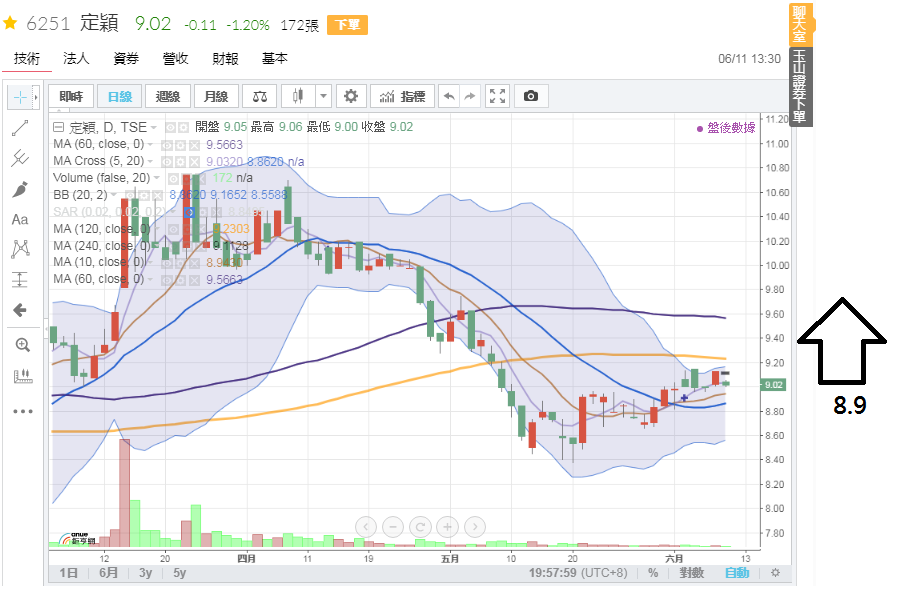The image size is (900, 600).
Task: Open chart settings gear in top toolbar
Action: pos(351,96)
